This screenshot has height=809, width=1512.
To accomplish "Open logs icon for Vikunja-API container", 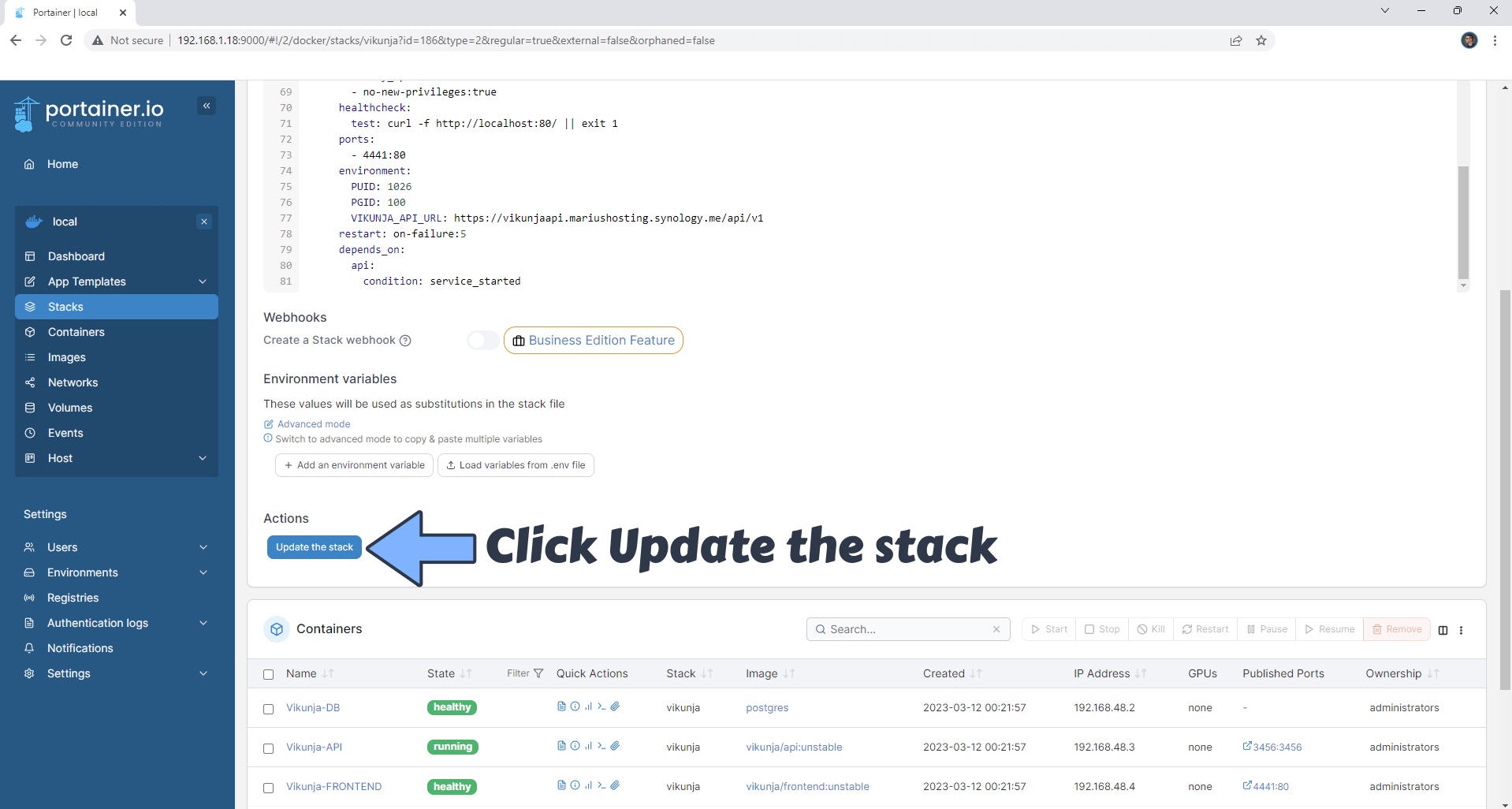I will click(561, 746).
